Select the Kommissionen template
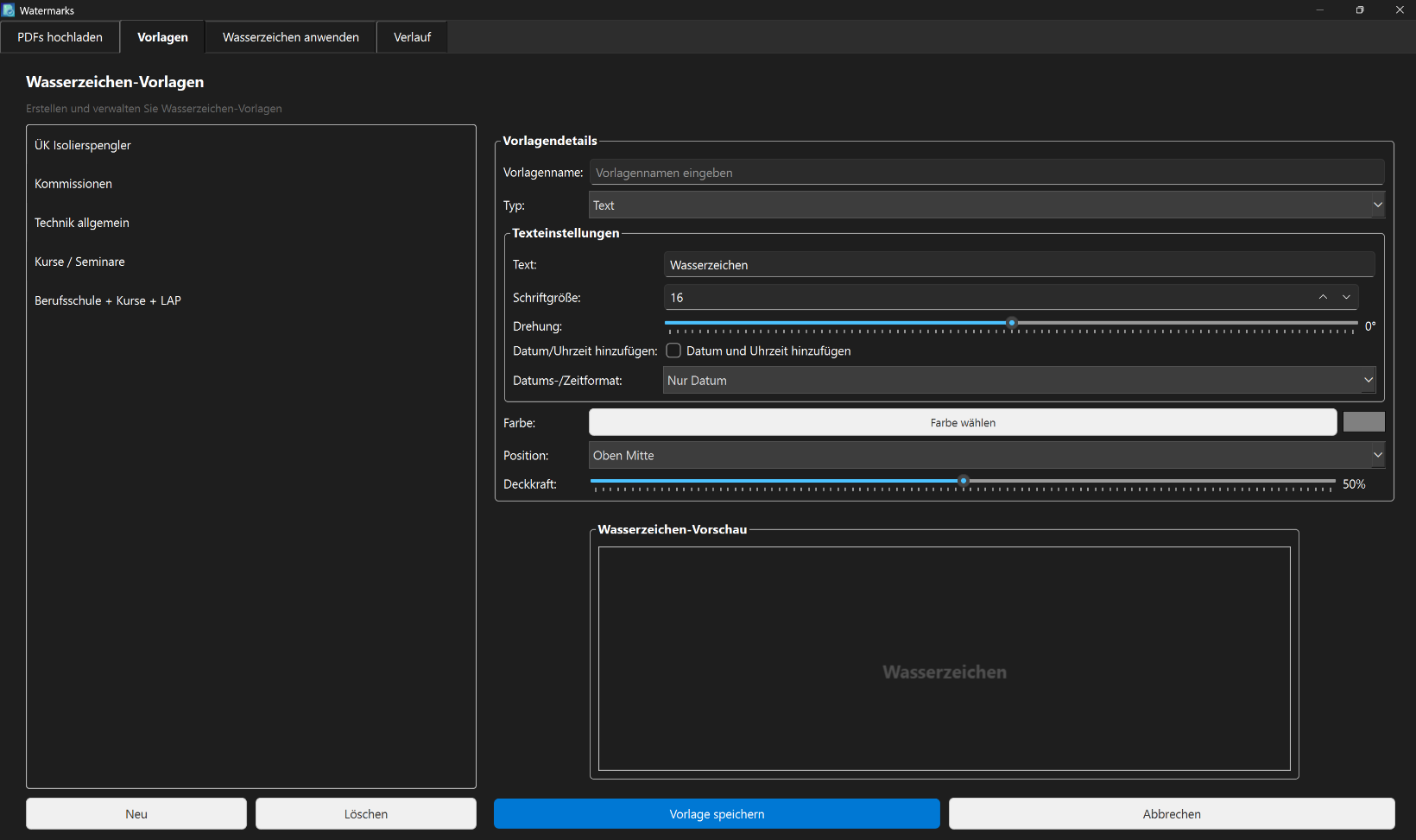Viewport: 1416px width, 840px height. tap(250, 184)
